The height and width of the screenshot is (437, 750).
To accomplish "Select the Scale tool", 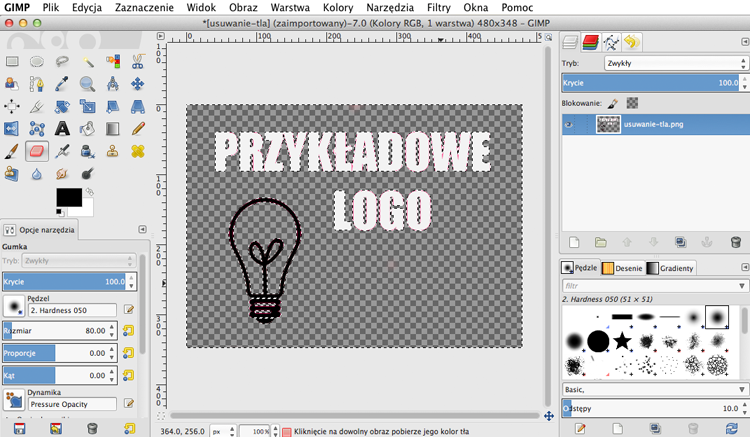I will click(x=88, y=106).
